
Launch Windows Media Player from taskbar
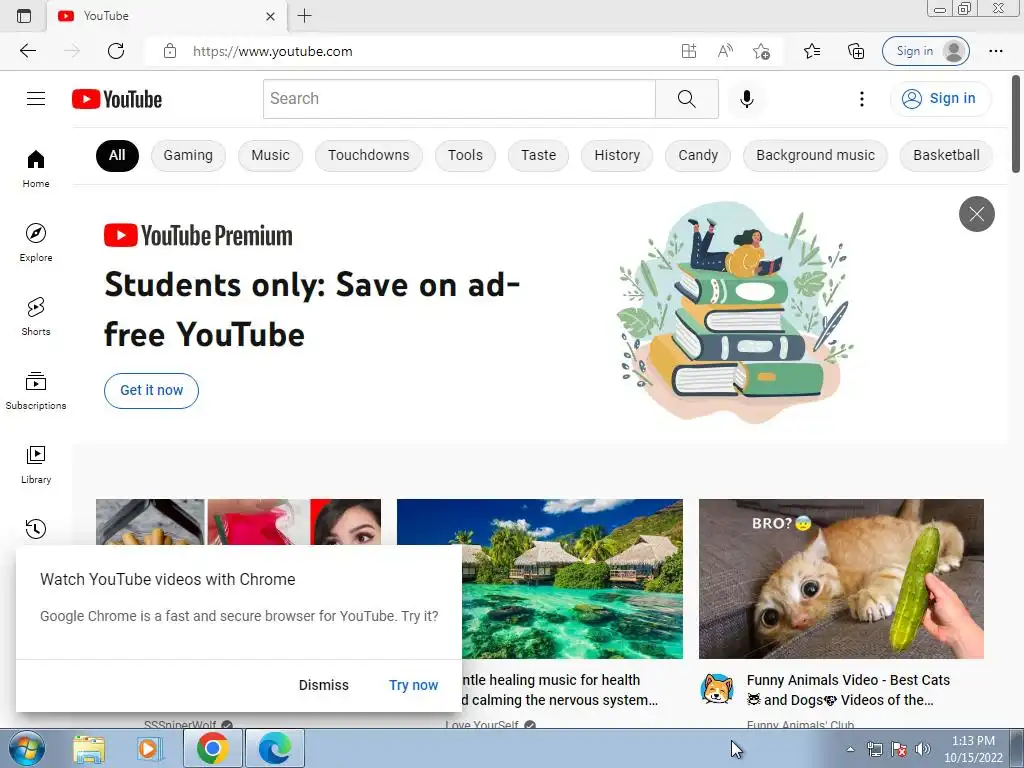click(150, 749)
